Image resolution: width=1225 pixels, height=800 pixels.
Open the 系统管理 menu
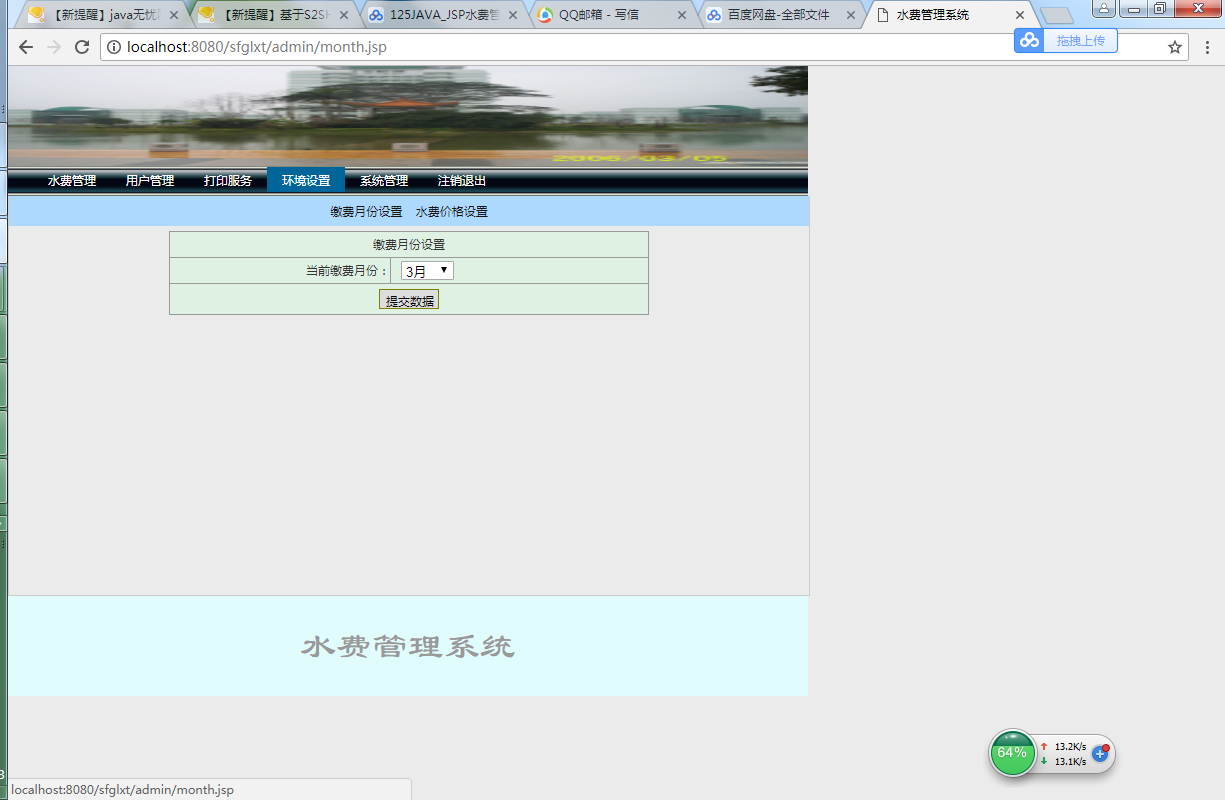(384, 181)
